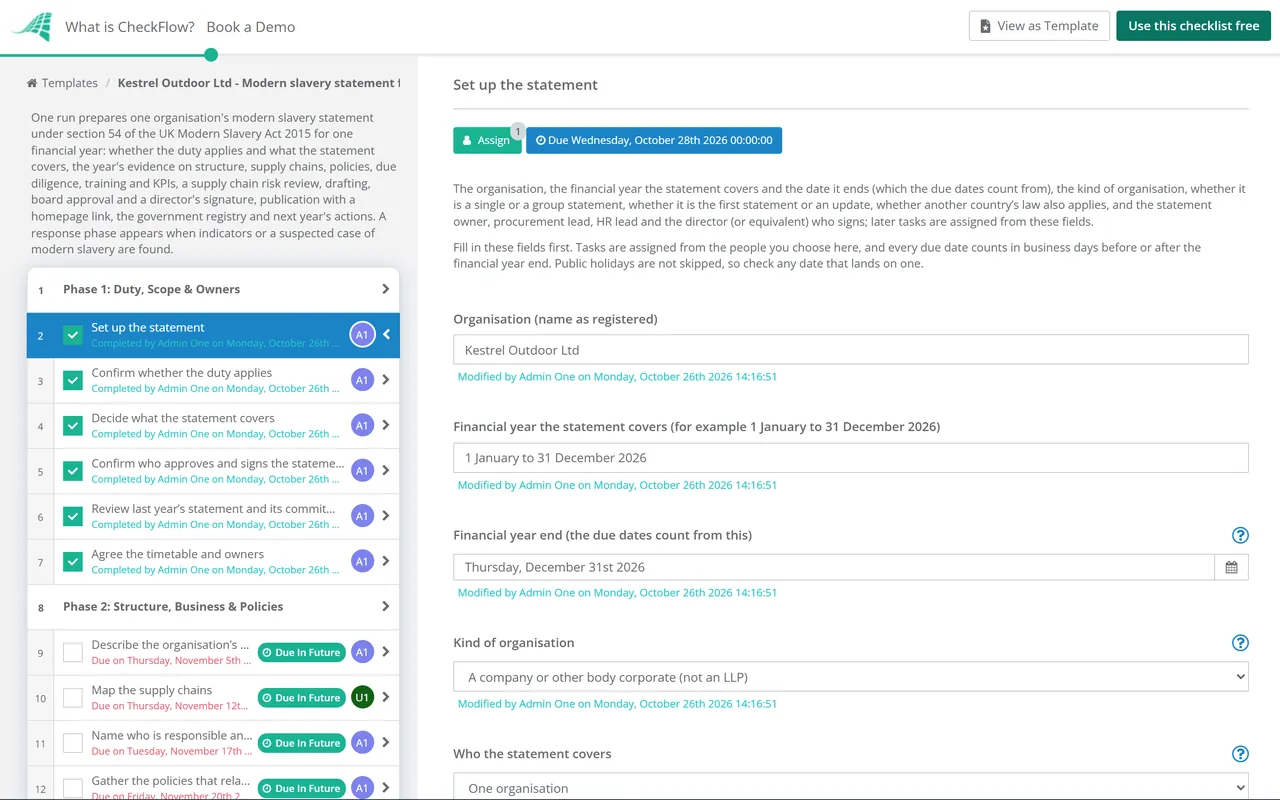Check Describe the organisation's task checkbox

point(73,652)
